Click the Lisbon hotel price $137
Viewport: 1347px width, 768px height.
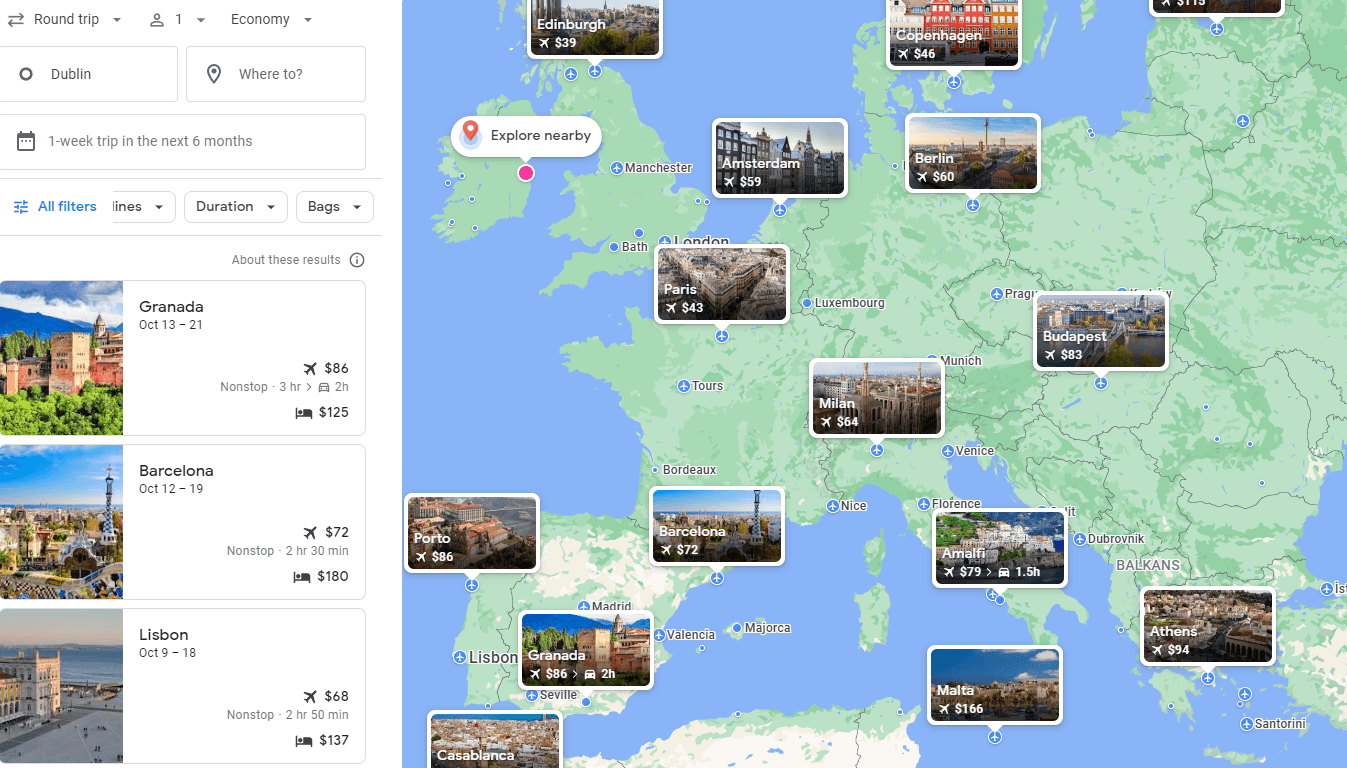tap(333, 741)
